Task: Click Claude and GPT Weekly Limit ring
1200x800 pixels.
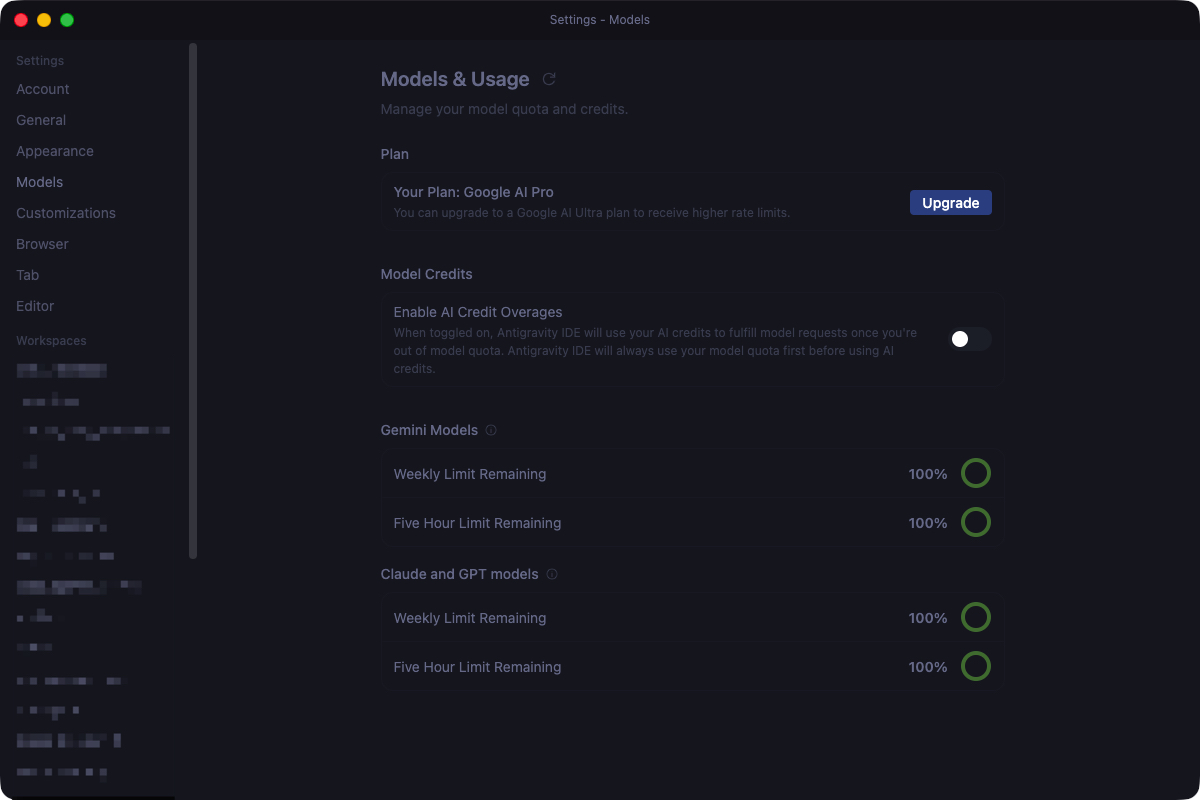Action: click(976, 617)
